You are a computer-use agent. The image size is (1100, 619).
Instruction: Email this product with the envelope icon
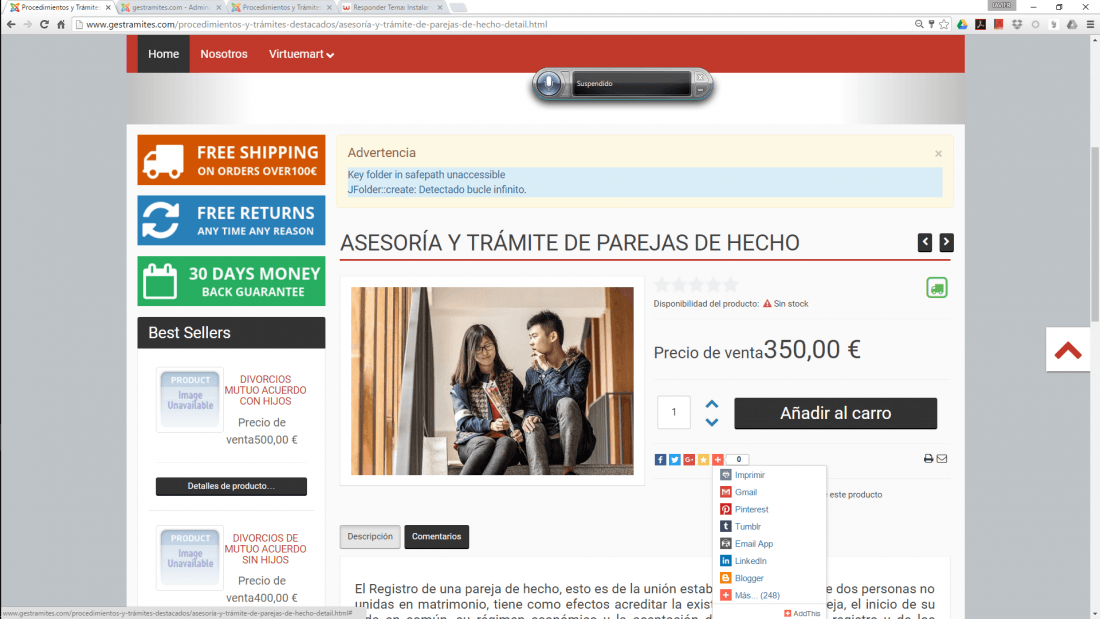942,458
